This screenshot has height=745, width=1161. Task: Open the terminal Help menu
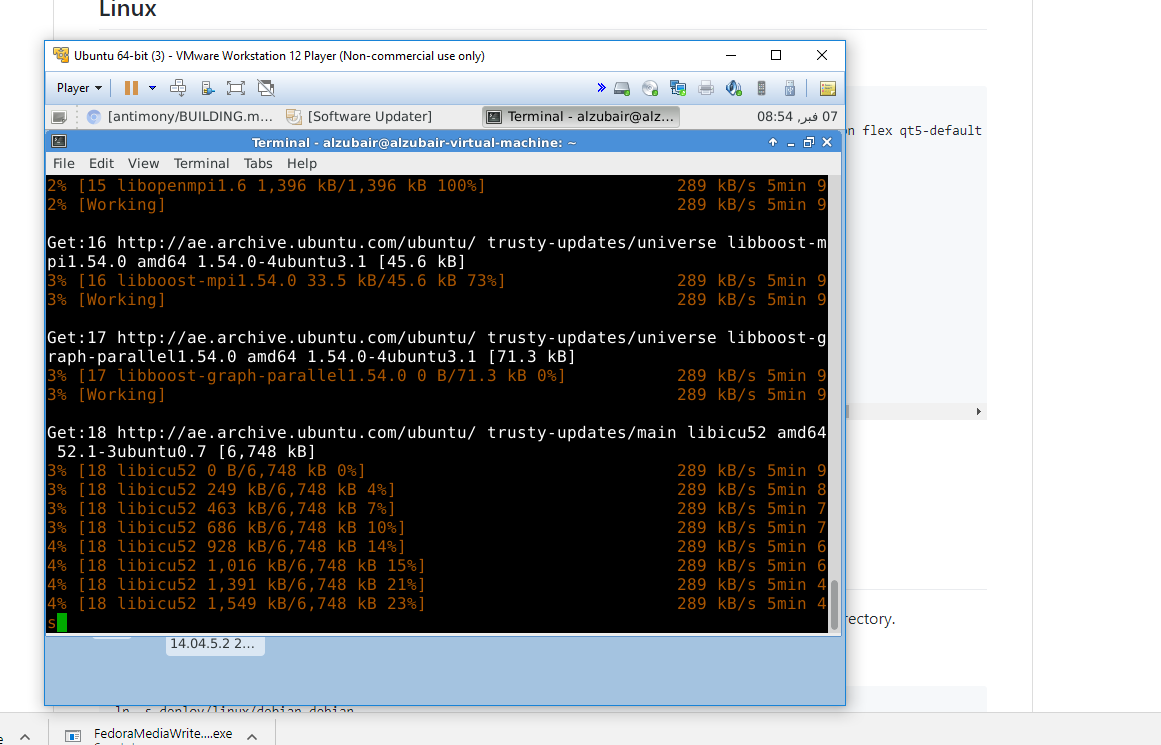(302, 164)
